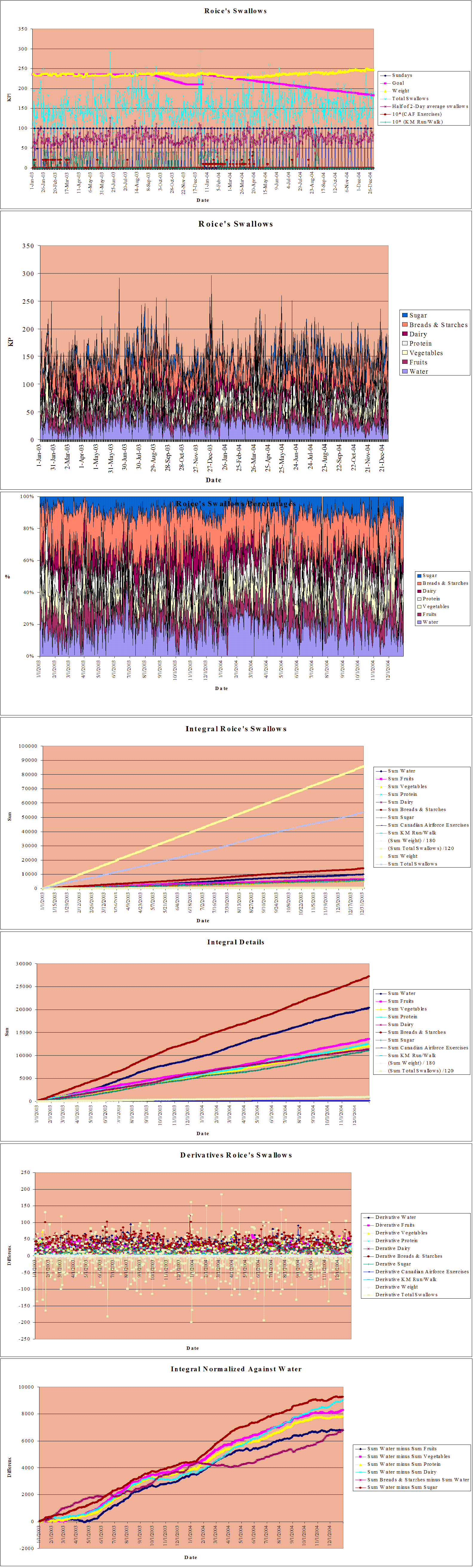The width and height of the screenshot is (473, 1568).
Task: Select the 'Weight' legend entry in top chart
Action: tap(401, 91)
